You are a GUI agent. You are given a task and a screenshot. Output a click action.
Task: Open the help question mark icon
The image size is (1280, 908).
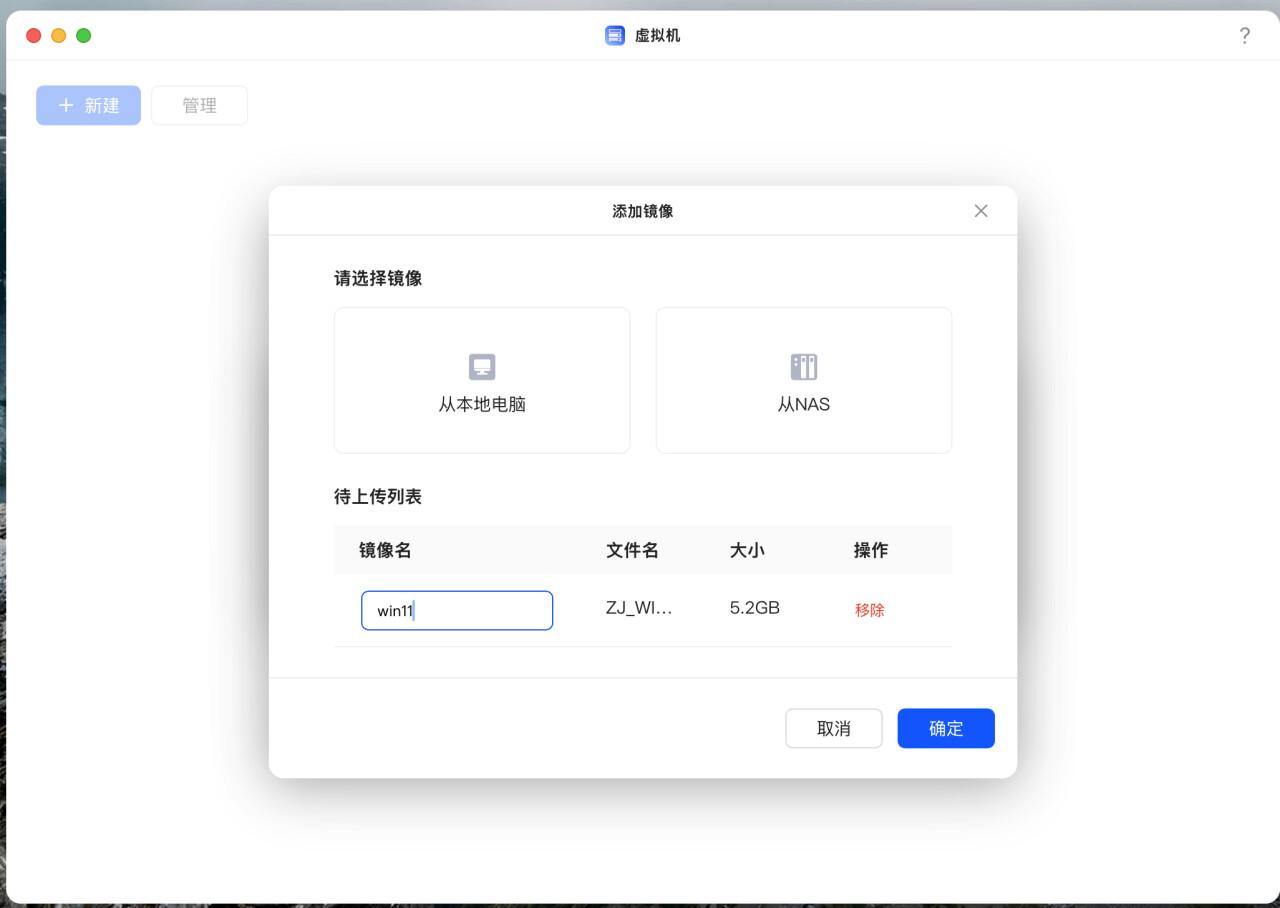click(x=1244, y=36)
